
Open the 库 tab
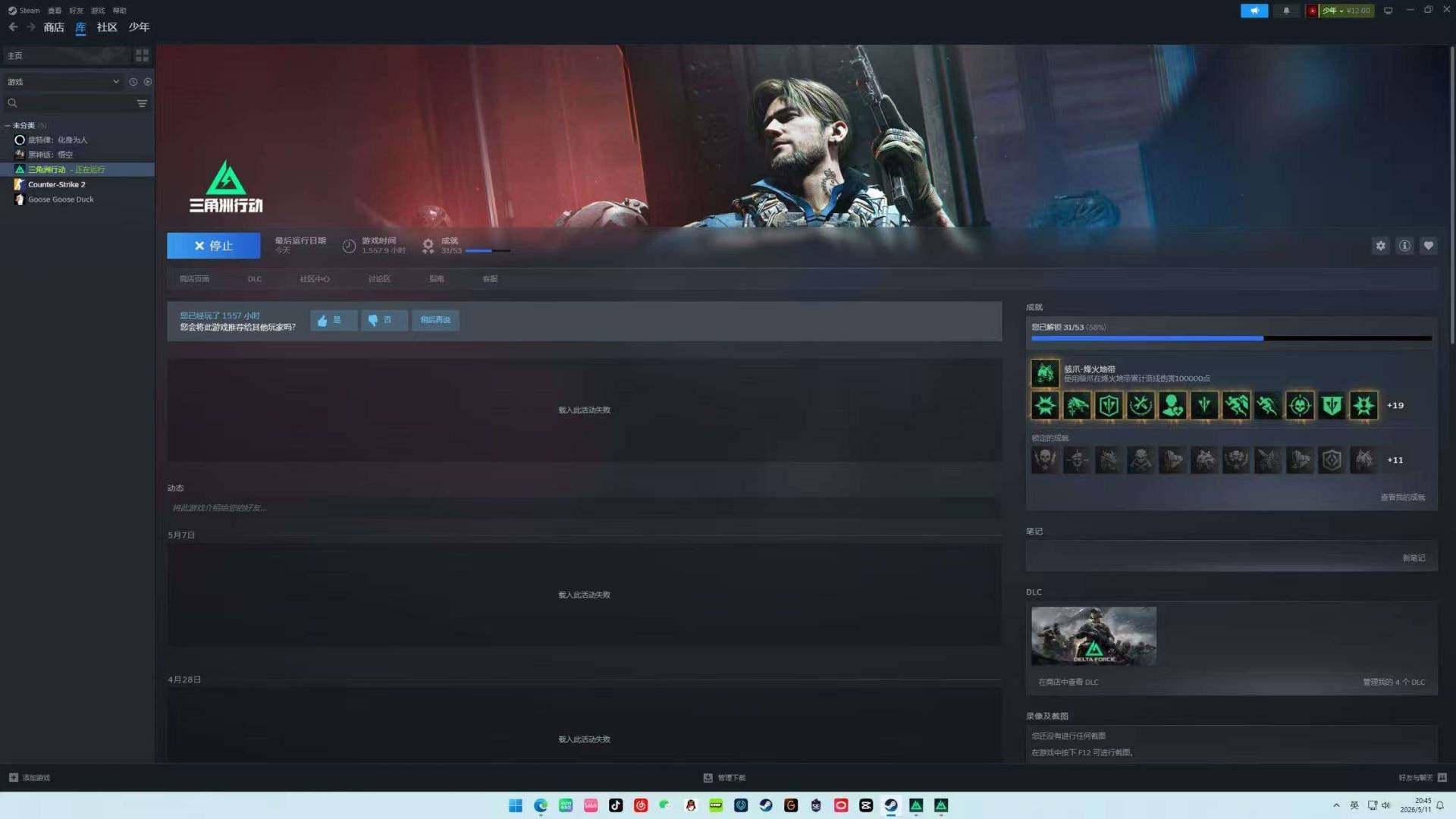[x=81, y=27]
